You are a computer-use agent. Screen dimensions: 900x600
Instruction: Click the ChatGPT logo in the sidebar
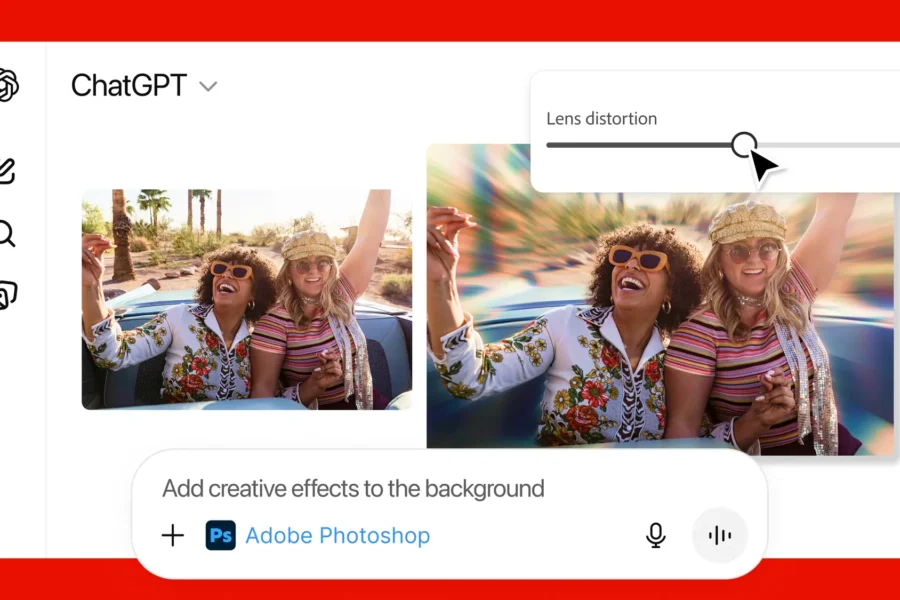[8, 85]
